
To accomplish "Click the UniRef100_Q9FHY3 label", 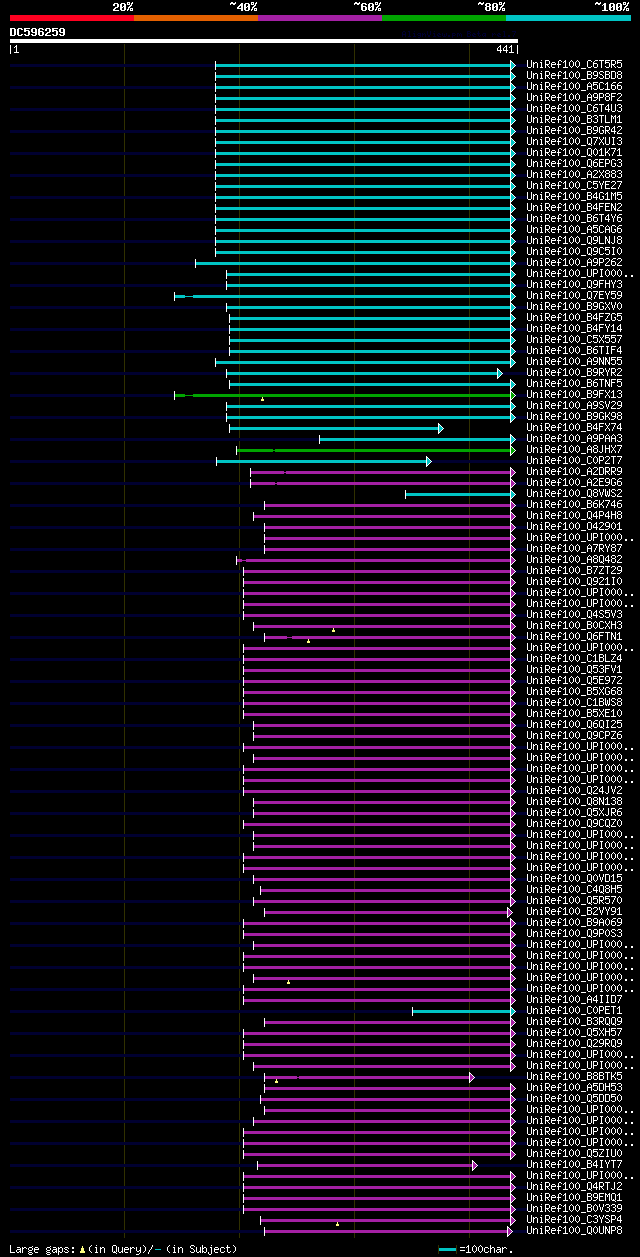I will 574,284.
